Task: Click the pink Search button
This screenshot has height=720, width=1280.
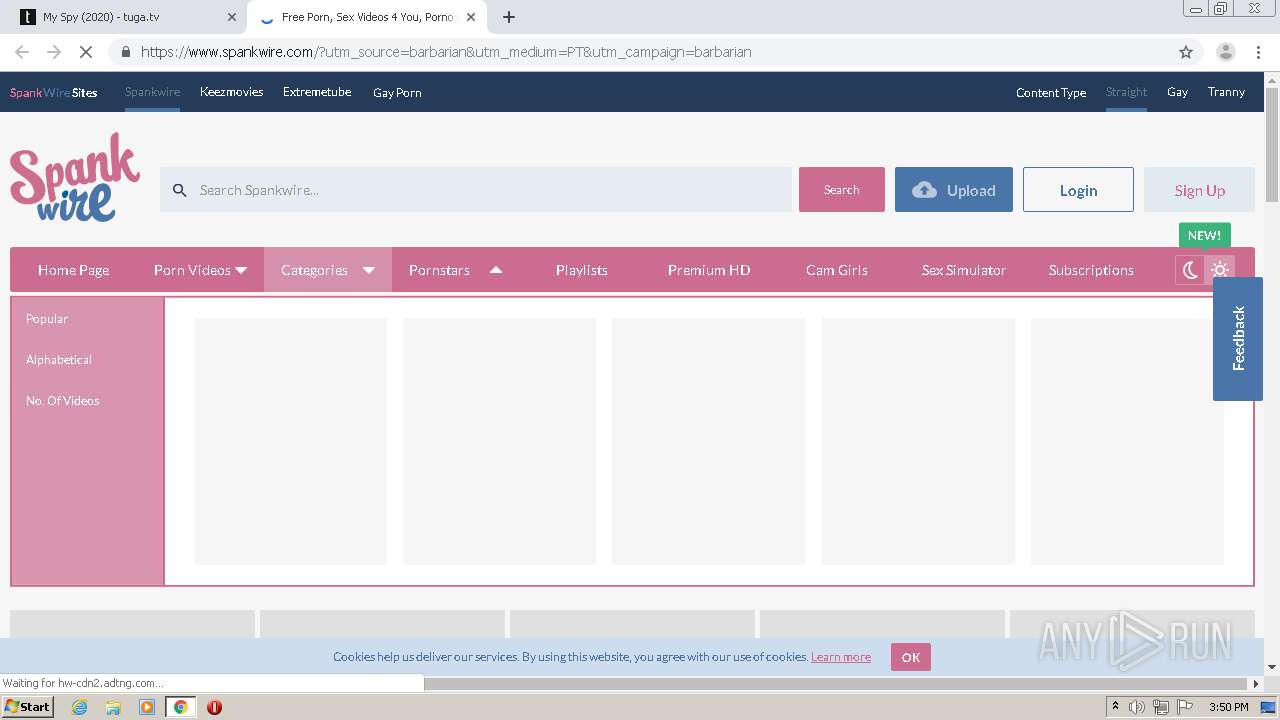Action: [x=842, y=190]
